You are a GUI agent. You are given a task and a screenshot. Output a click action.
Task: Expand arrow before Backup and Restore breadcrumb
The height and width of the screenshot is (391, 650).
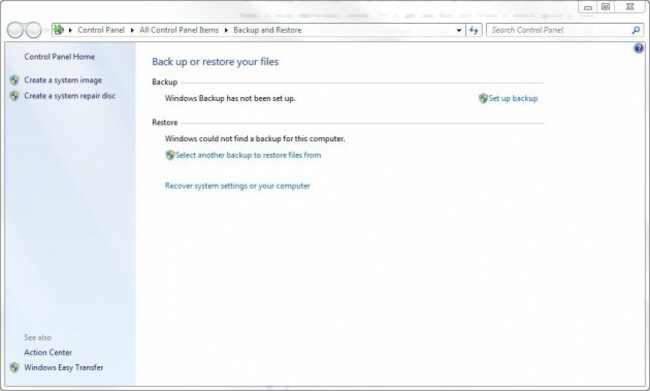click(226, 30)
